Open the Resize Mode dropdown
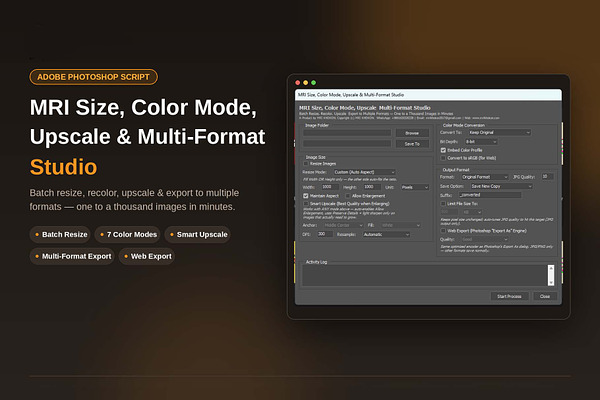 click(364, 172)
